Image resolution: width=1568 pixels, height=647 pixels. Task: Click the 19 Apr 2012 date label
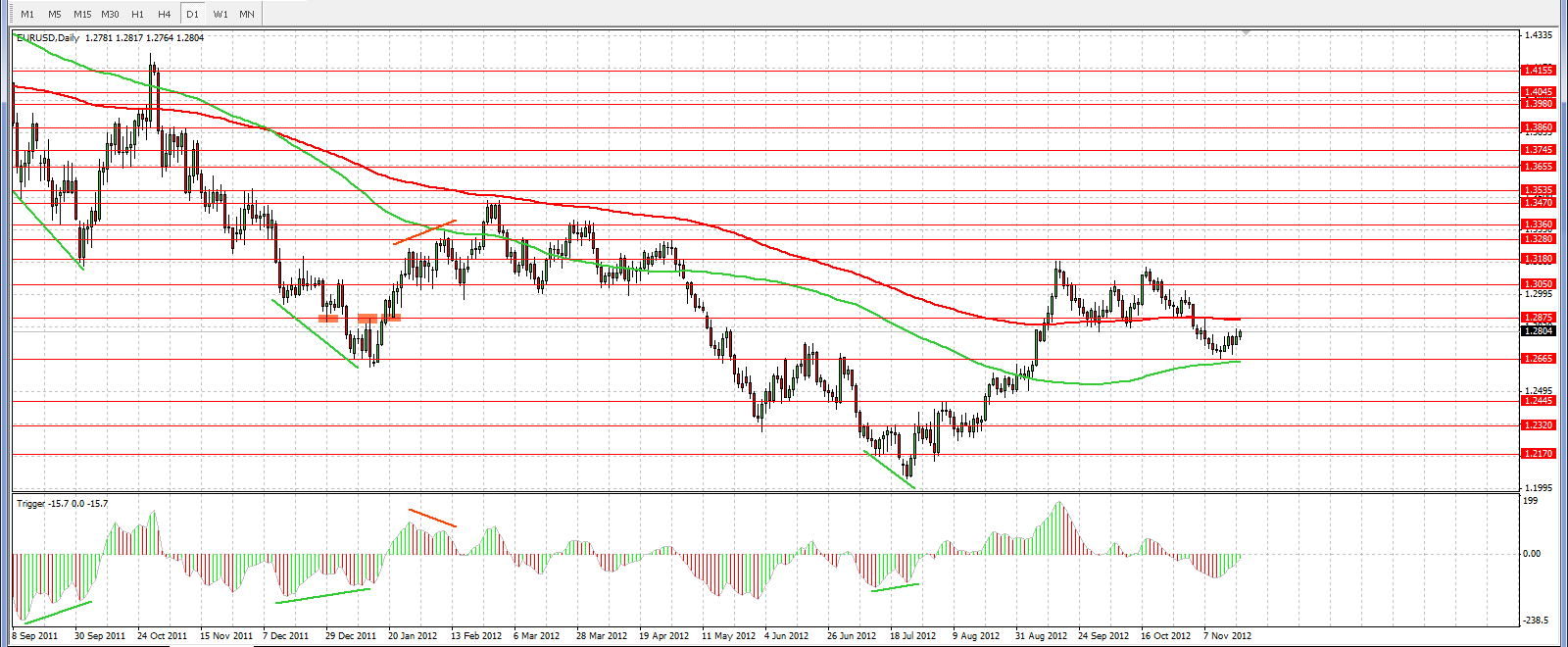point(664,635)
